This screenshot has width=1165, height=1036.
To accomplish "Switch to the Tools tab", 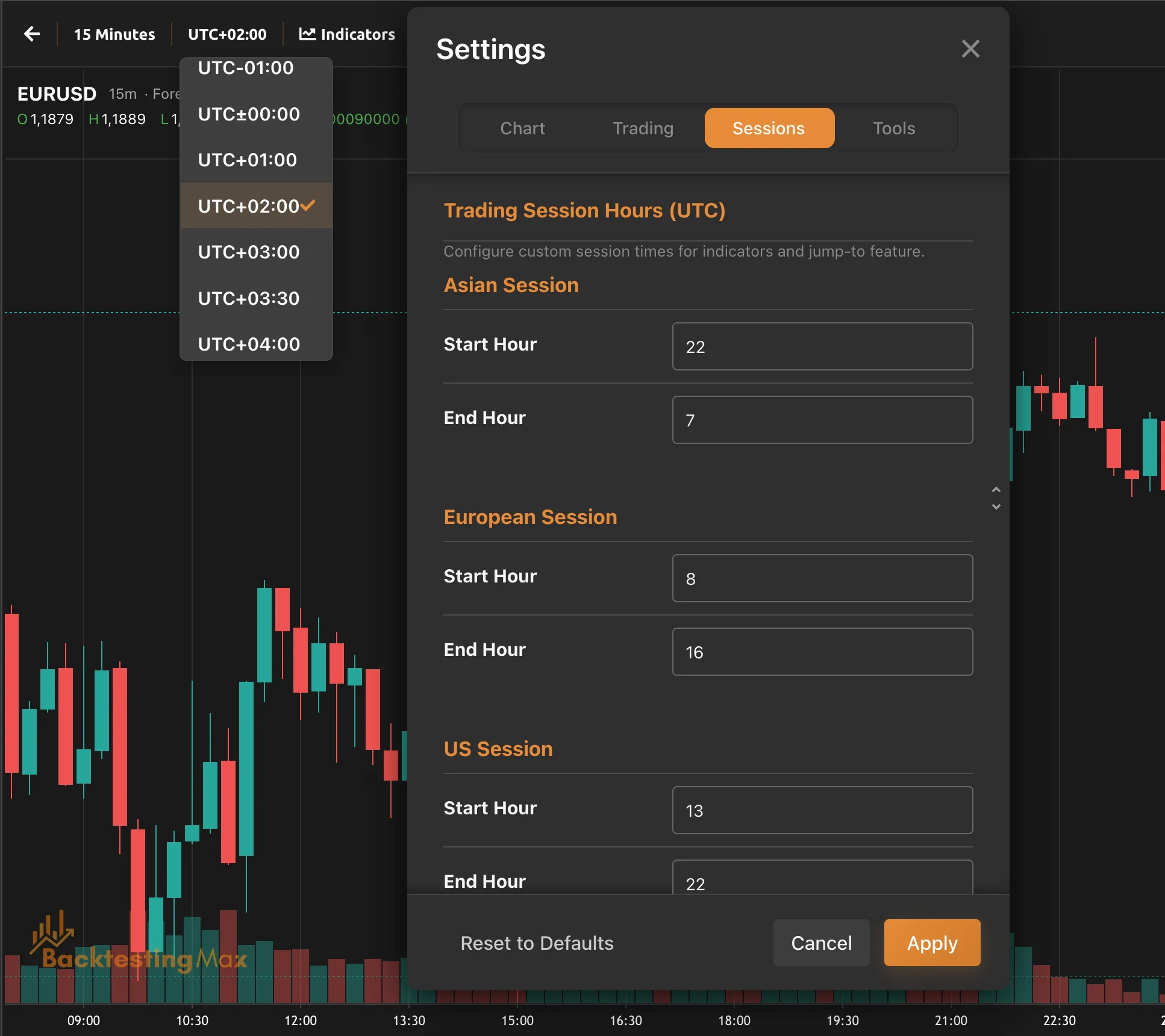I will [894, 128].
